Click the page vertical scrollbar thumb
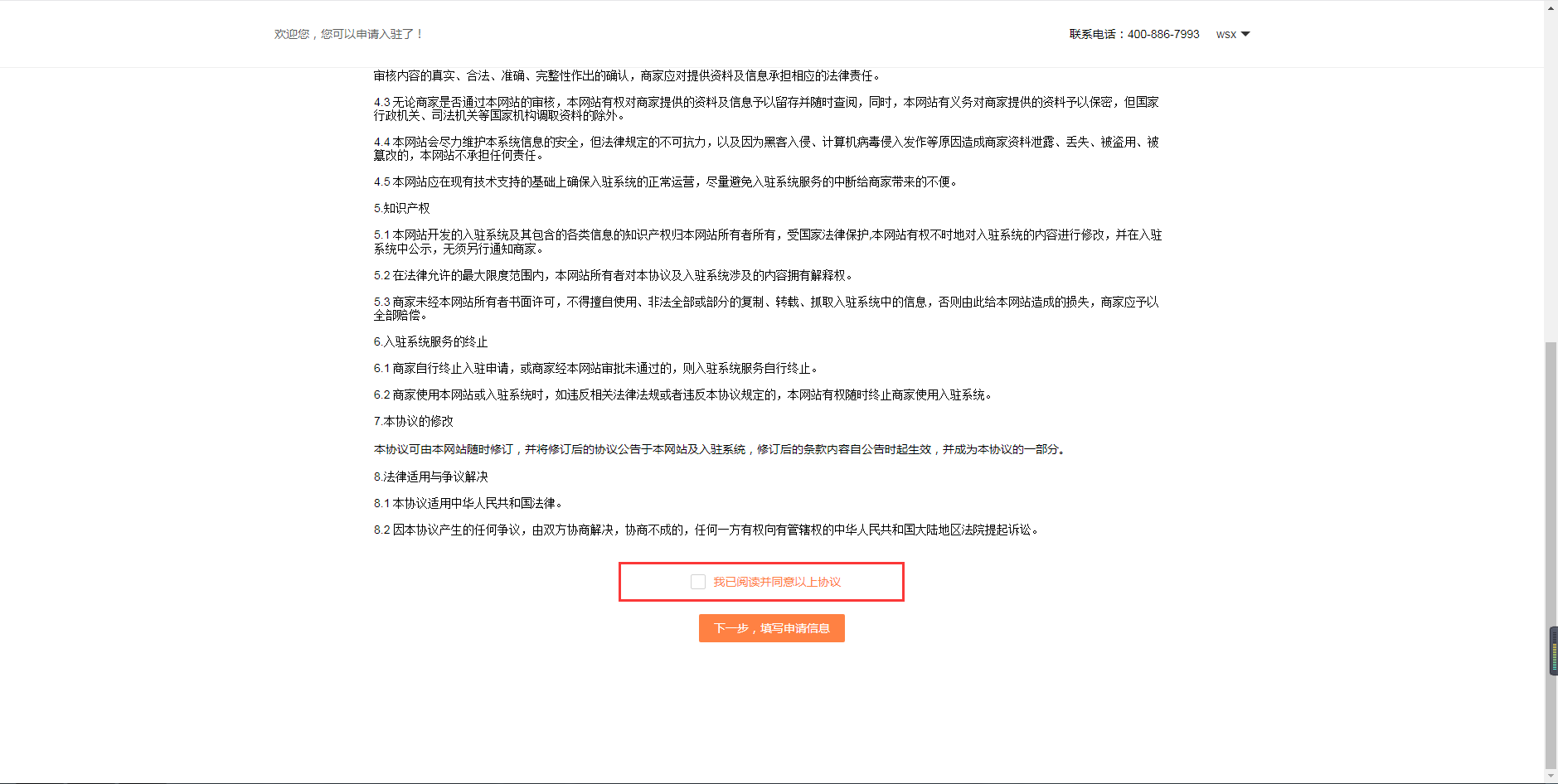Image resolution: width=1558 pixels, height=784 pixels. (1551, 555)
